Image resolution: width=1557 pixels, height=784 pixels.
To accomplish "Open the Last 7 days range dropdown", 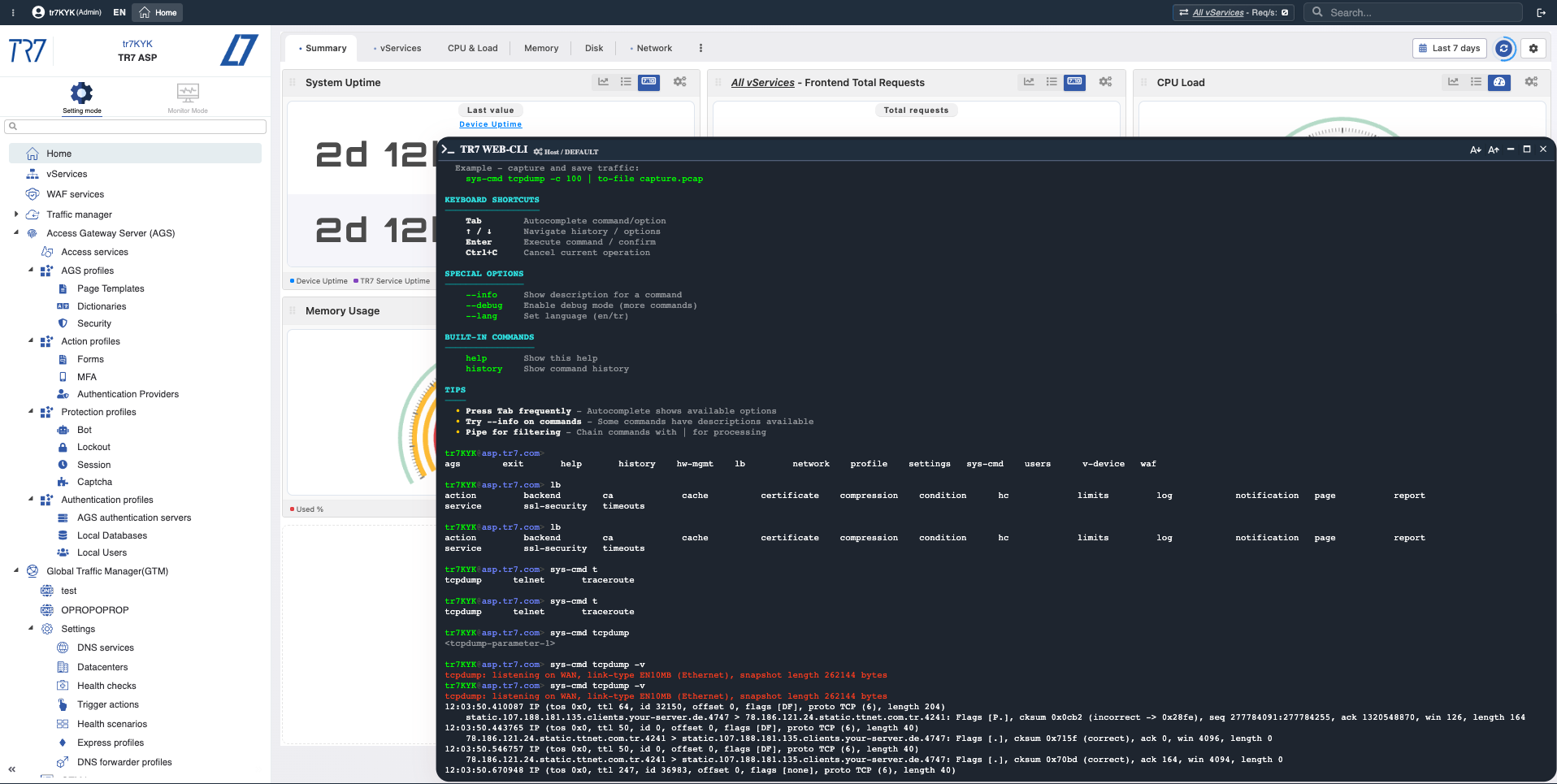I will pos(1449,48).
